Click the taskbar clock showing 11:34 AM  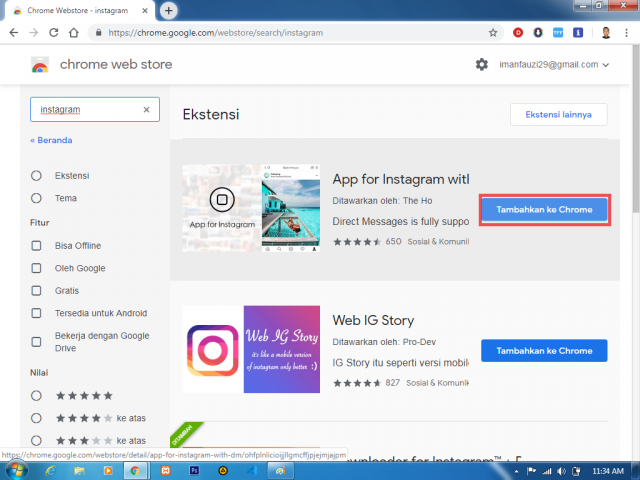[608, 471]
